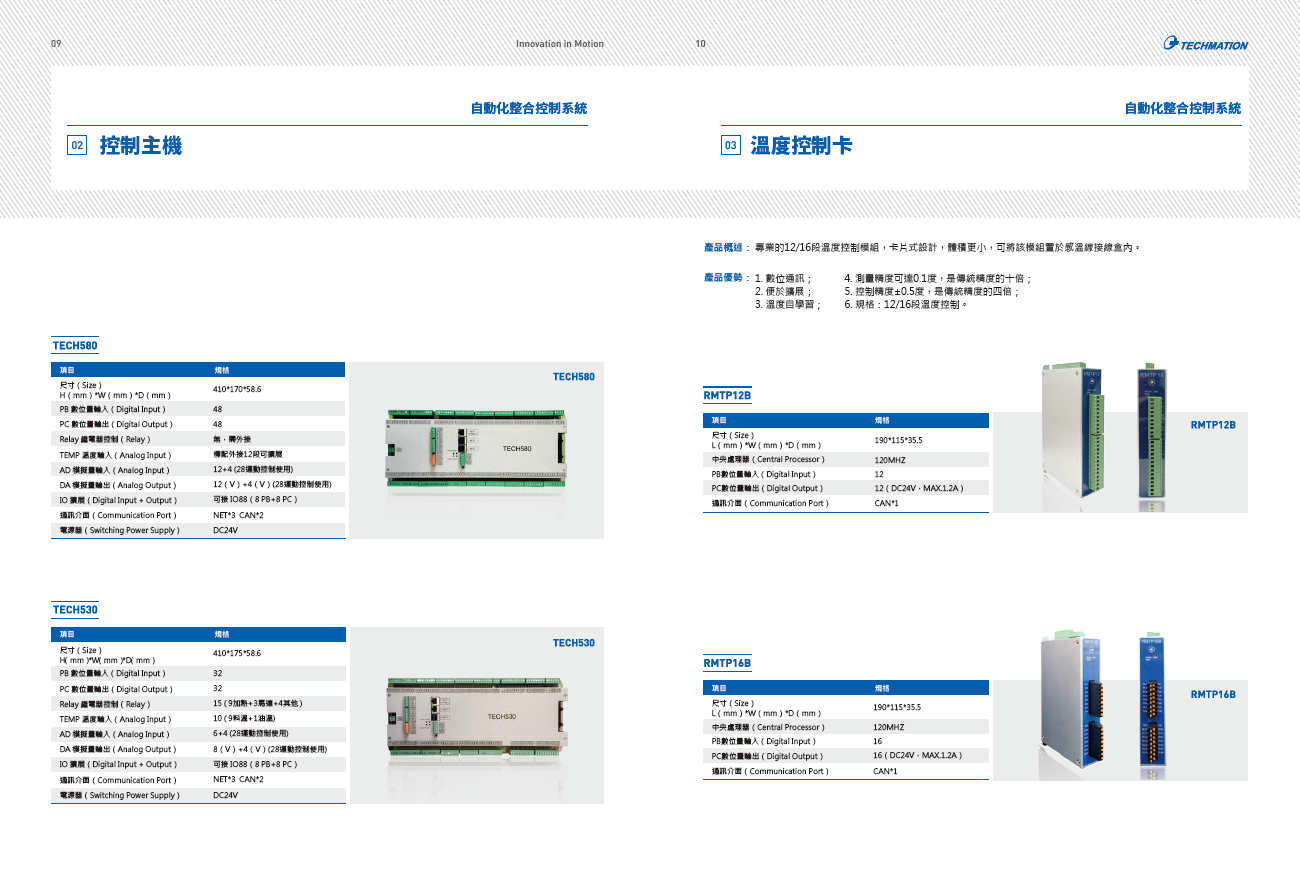Click 項目 column header of RMTP12B table
1300x887 pixels.
719,421
